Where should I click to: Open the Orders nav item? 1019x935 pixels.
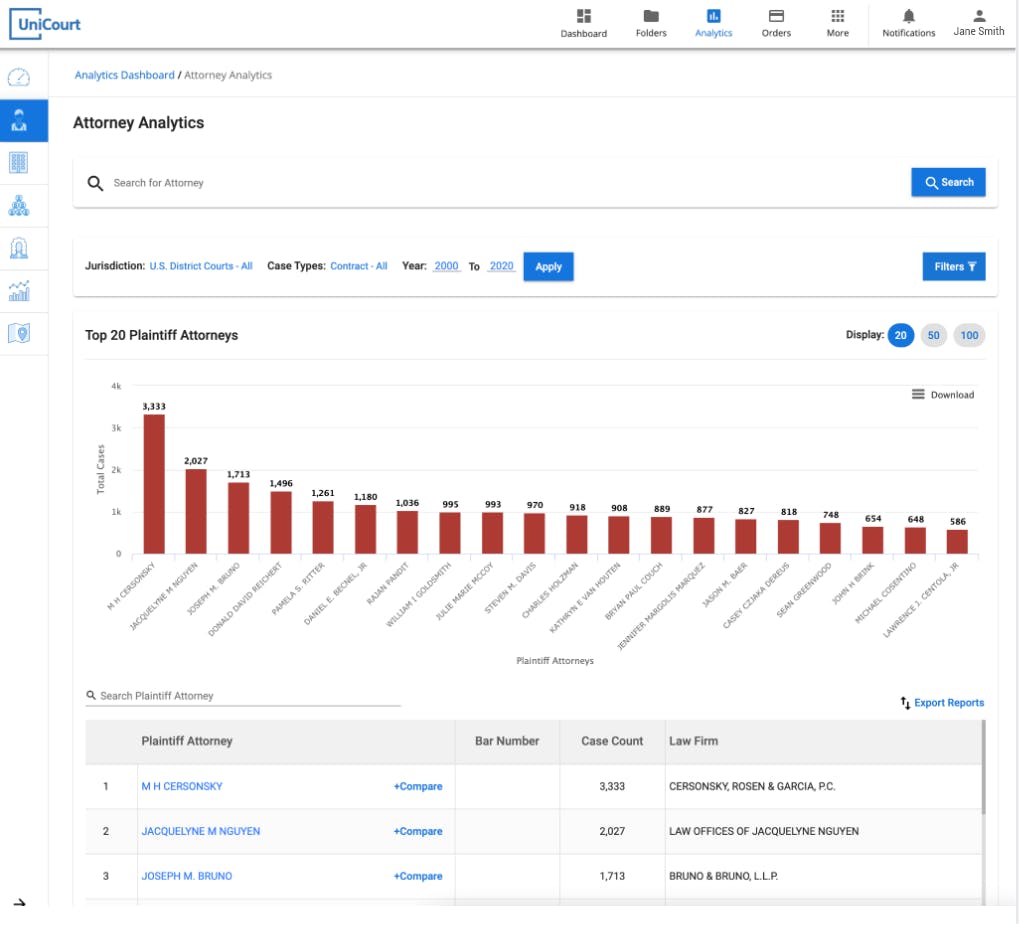pyautogui.click(x=776, y=23)
